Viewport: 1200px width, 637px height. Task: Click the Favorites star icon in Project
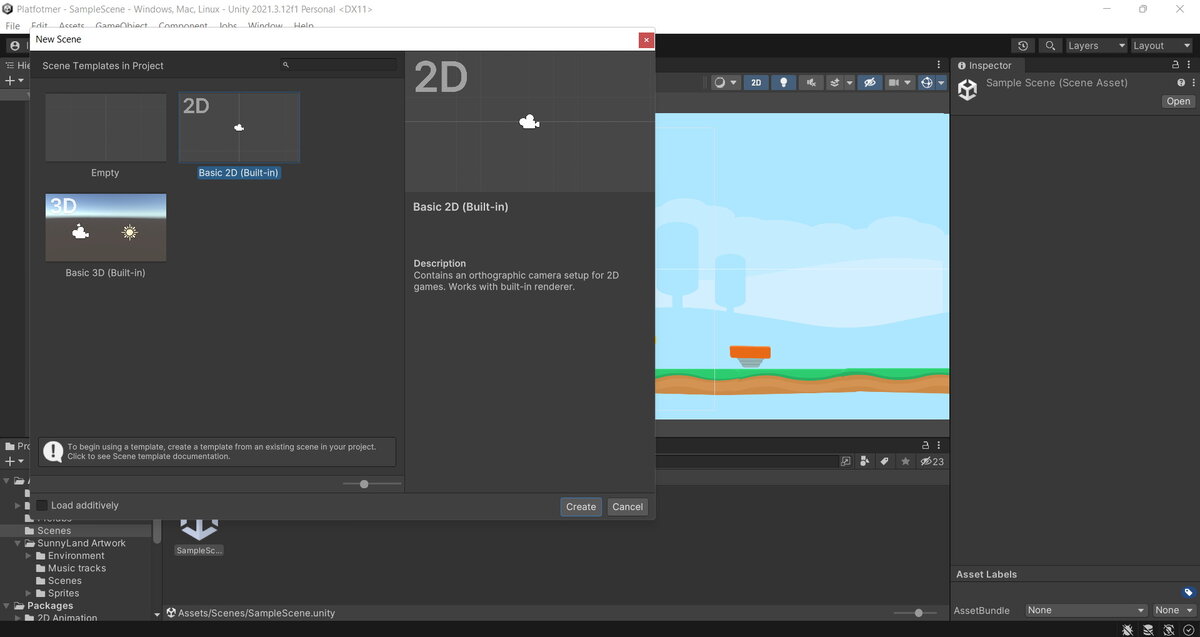pos(905,461)
